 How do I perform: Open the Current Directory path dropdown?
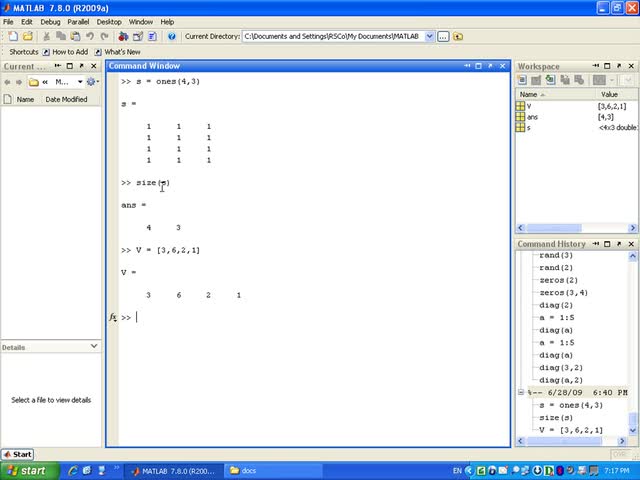tap(429, 36)
